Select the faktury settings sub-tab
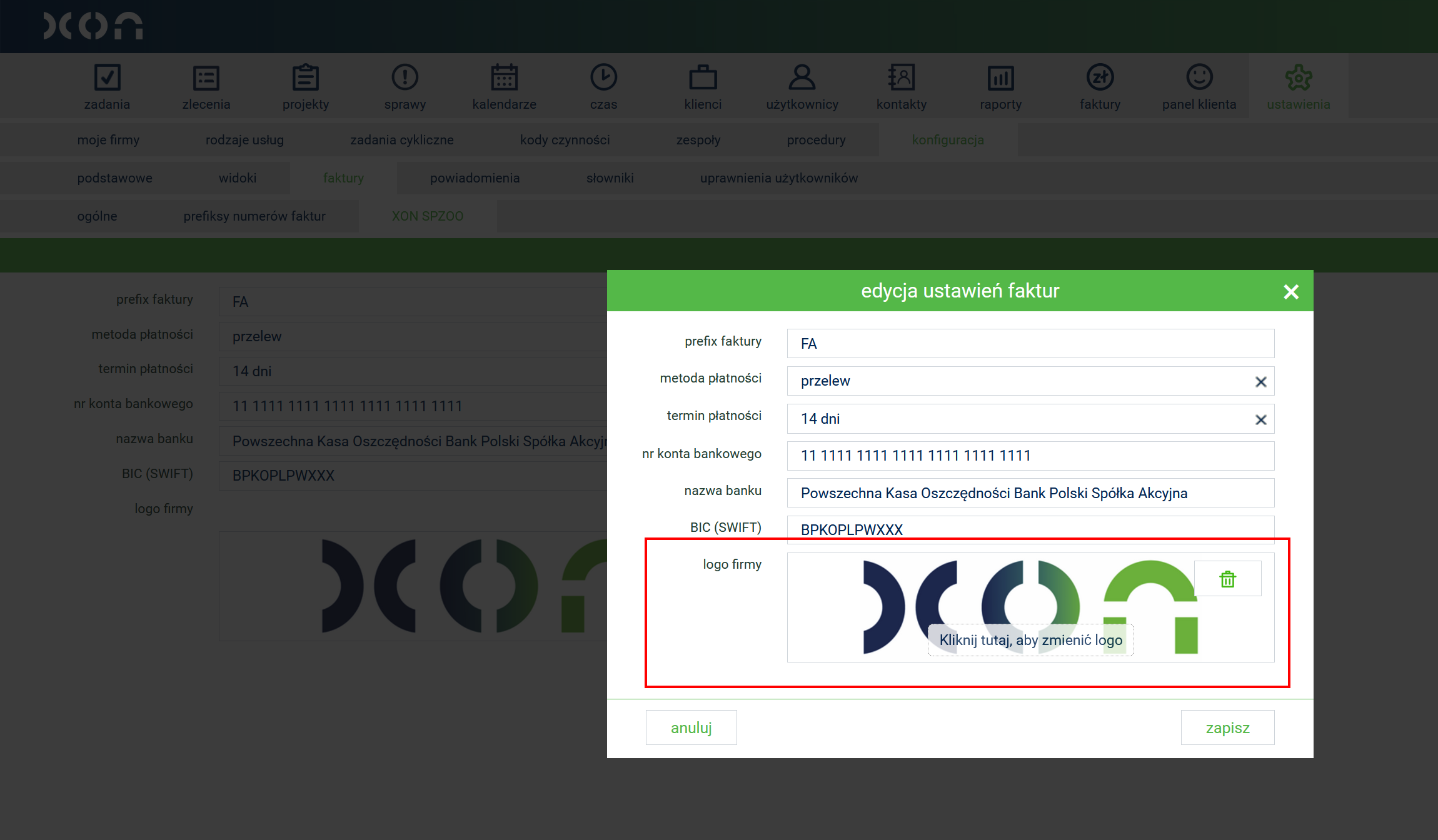1438x840 pixels. (x=343, y=178)
